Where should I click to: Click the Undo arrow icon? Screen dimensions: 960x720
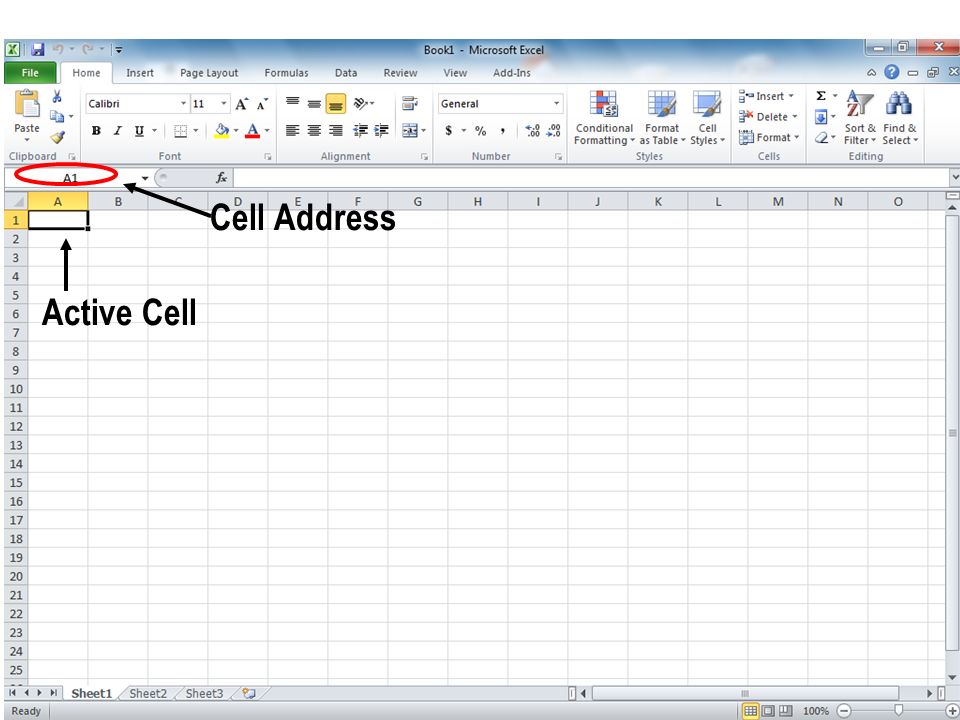(58, 49)
